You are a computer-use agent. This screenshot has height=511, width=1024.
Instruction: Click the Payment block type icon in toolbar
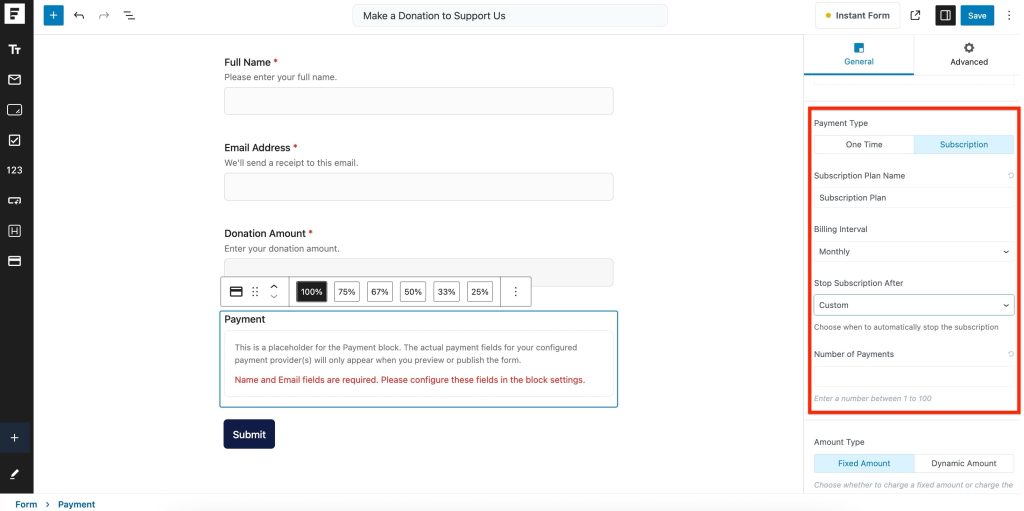point(236,292)
